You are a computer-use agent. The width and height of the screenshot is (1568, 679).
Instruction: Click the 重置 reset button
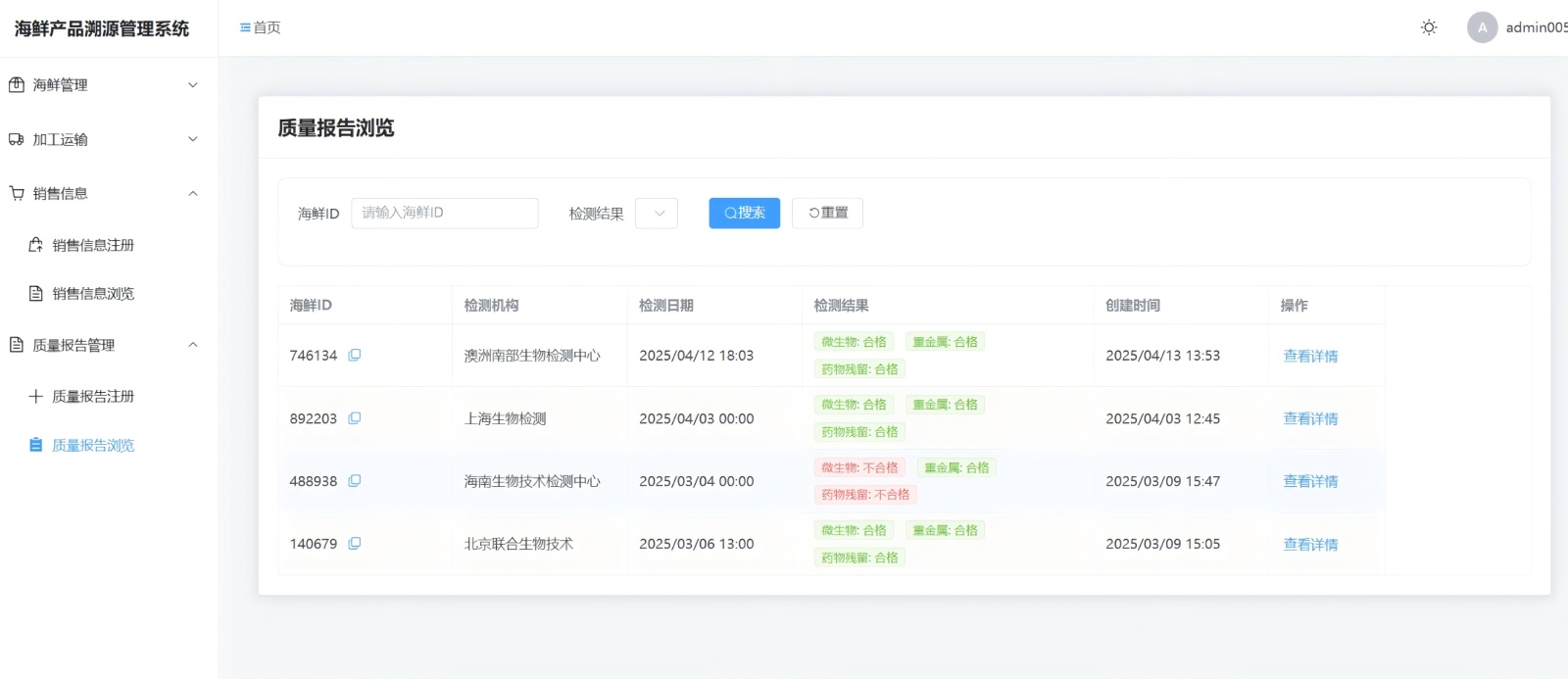pyautogui.click(x=827, y=213)
